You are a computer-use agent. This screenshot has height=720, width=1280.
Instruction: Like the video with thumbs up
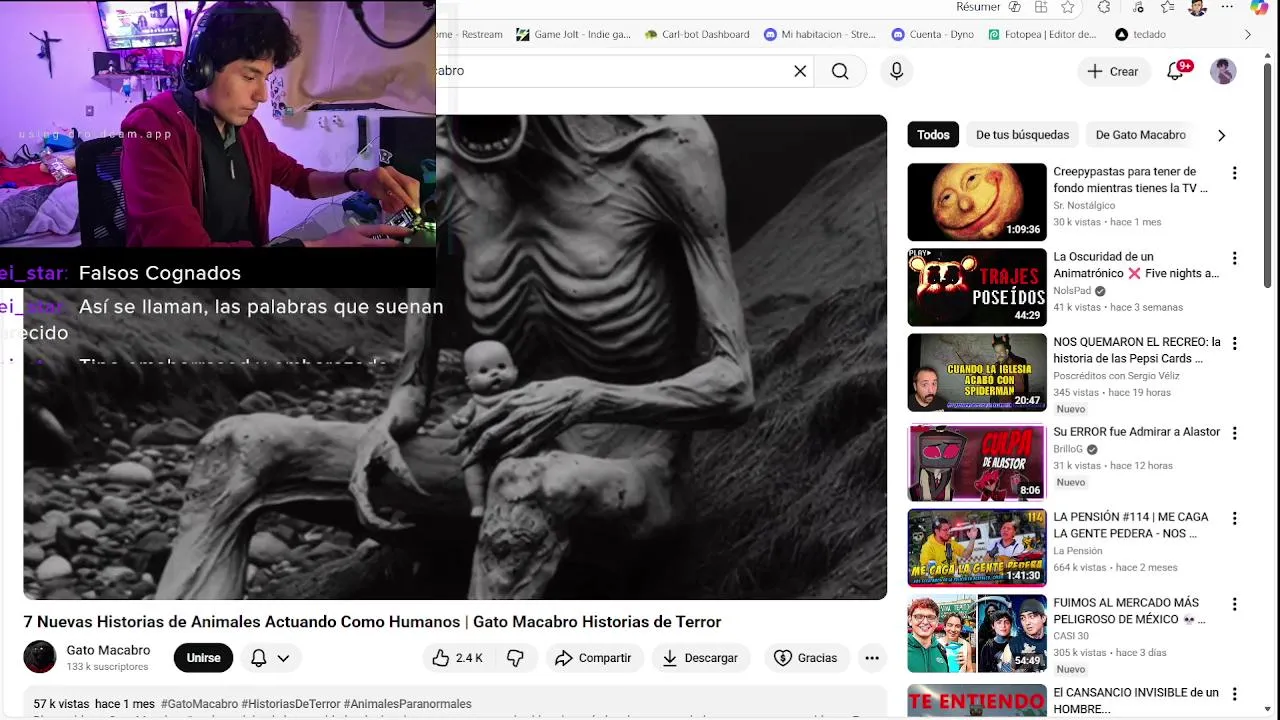(x=458, y=658)
